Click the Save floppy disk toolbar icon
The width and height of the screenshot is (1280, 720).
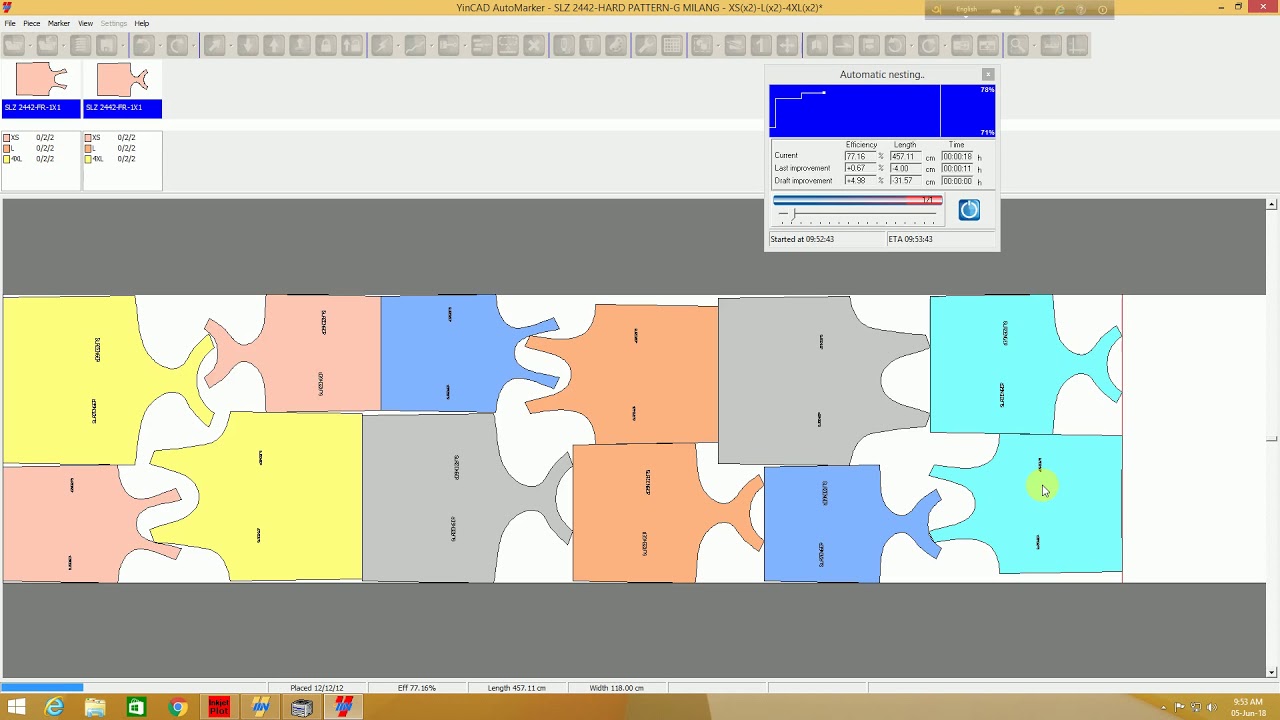click(106, 45)
